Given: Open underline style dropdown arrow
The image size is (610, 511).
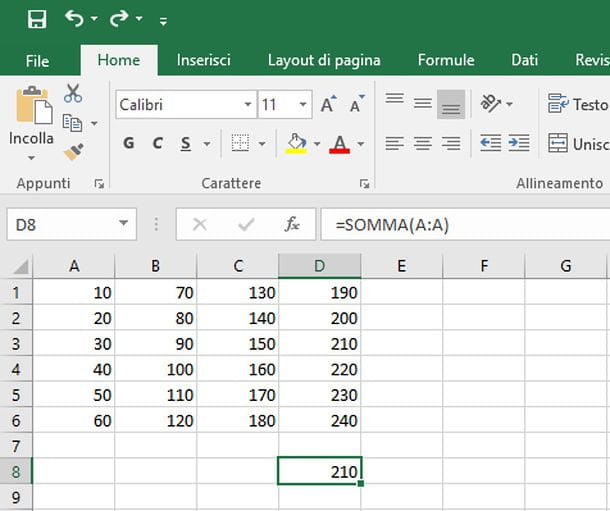Looking at the screenshot, I should 207,144.
